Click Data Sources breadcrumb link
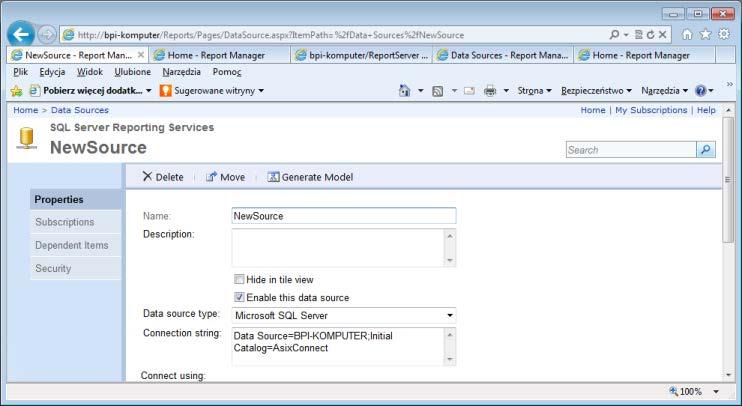The width and height of the screenshot is (742, 406). click(80, 110)
